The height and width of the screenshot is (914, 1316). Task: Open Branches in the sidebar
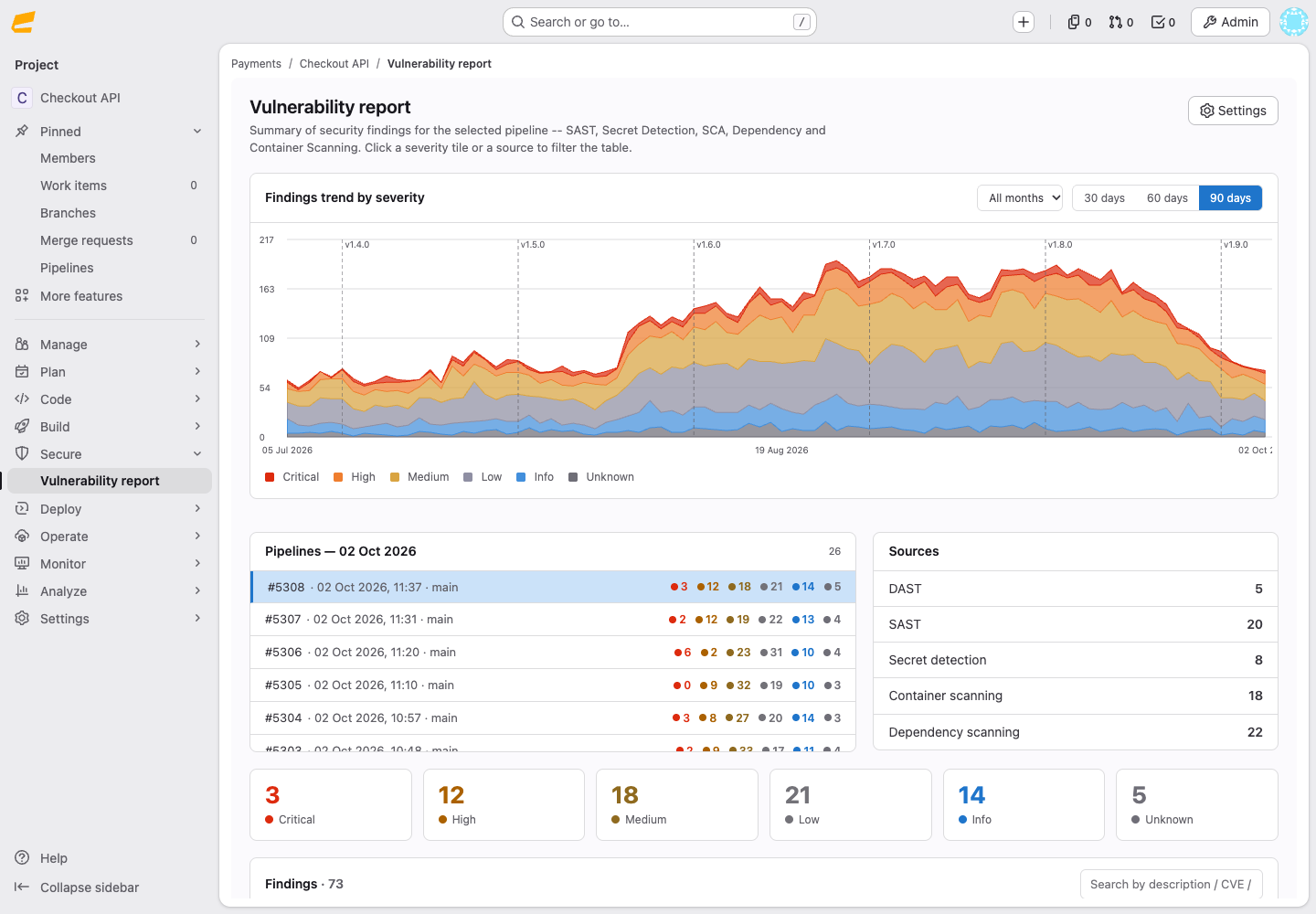click(110, 213)
